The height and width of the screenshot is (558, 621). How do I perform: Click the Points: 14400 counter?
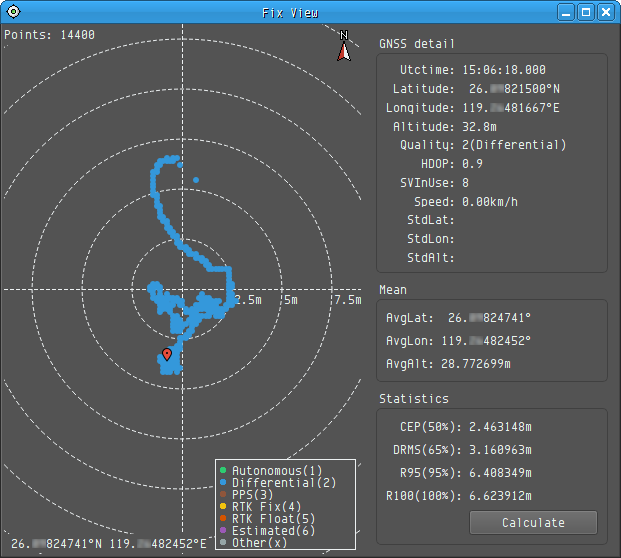point(50,35)
